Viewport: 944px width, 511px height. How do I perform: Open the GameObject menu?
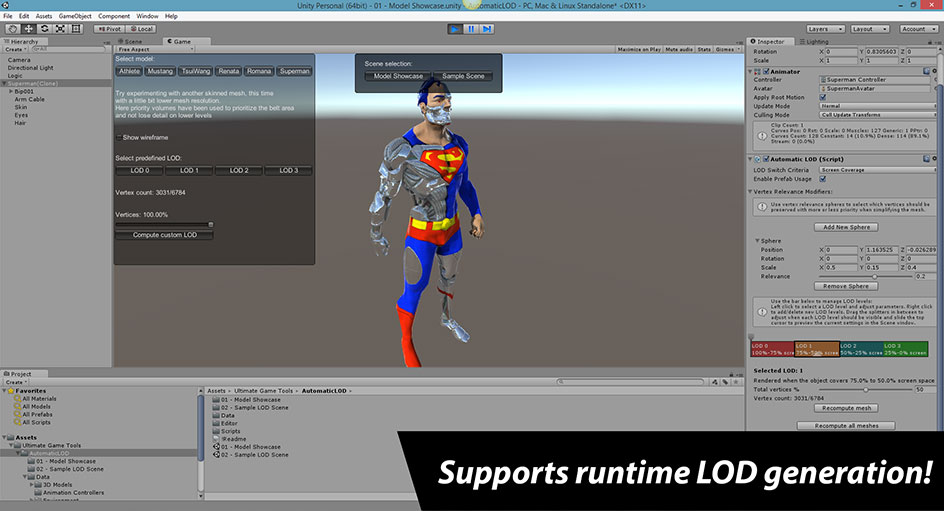pos(75,16)
